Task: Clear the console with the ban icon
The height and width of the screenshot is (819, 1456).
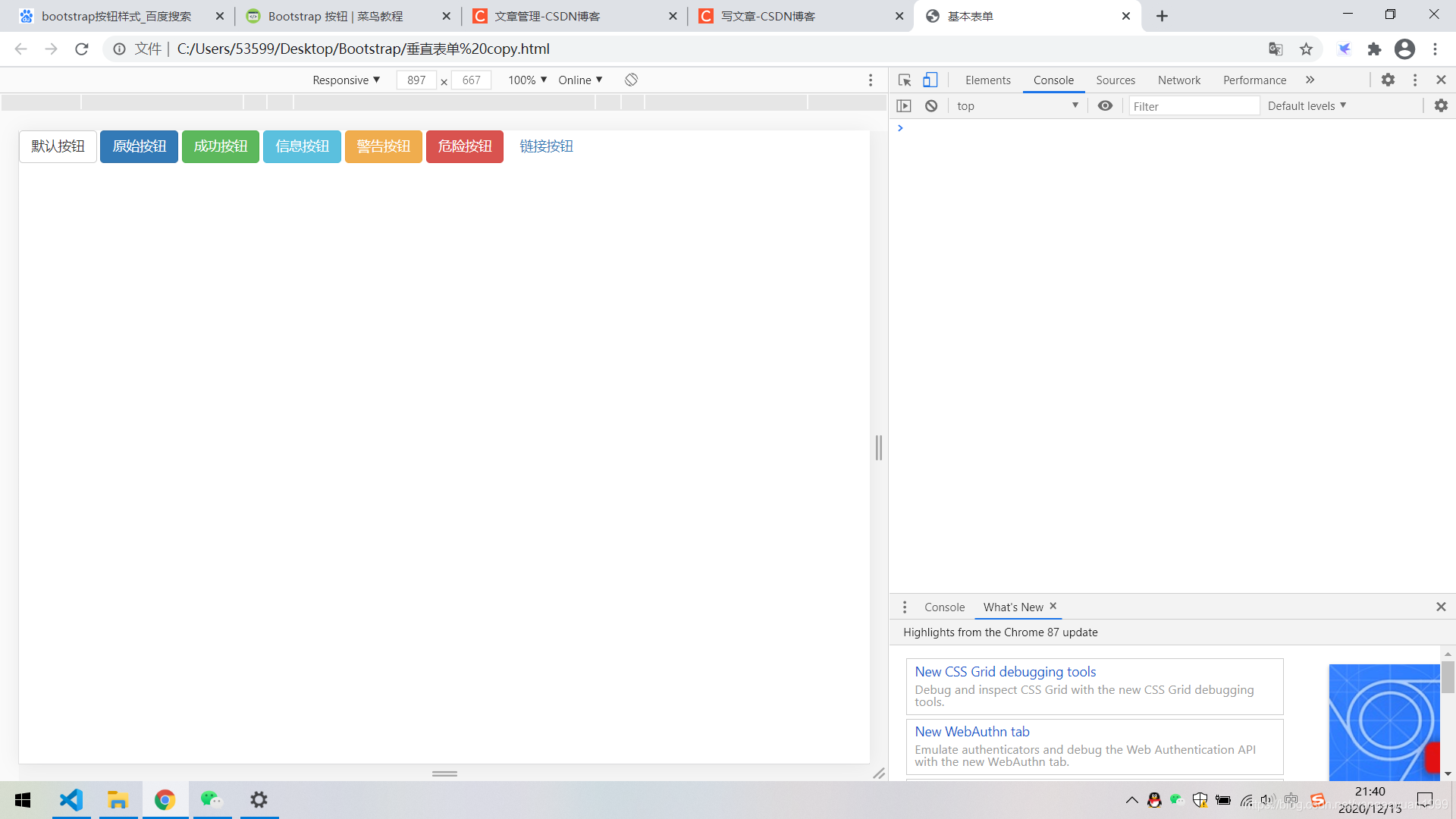Action: [931, 106]
